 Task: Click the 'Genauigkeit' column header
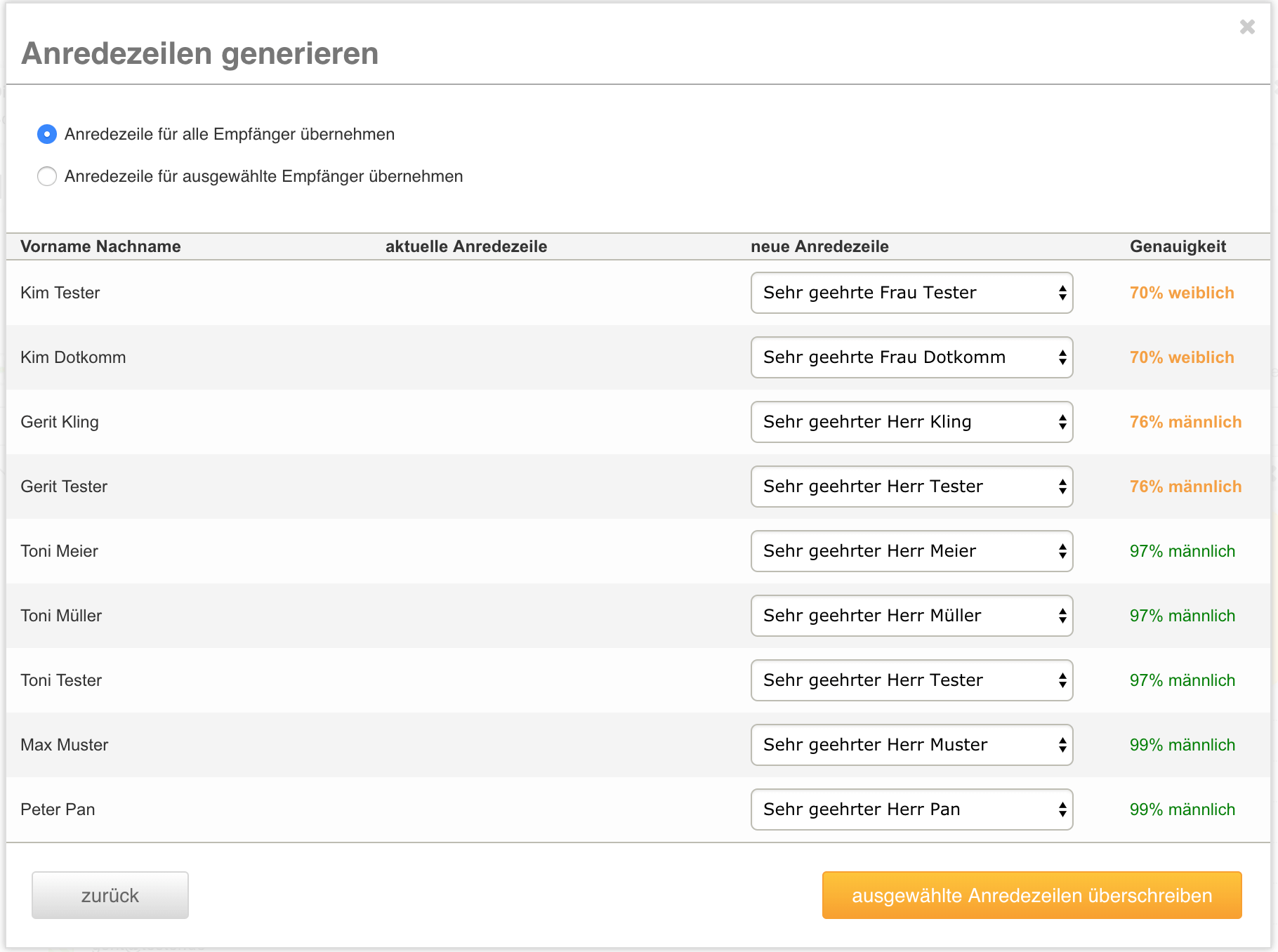tap(1178, 246)
